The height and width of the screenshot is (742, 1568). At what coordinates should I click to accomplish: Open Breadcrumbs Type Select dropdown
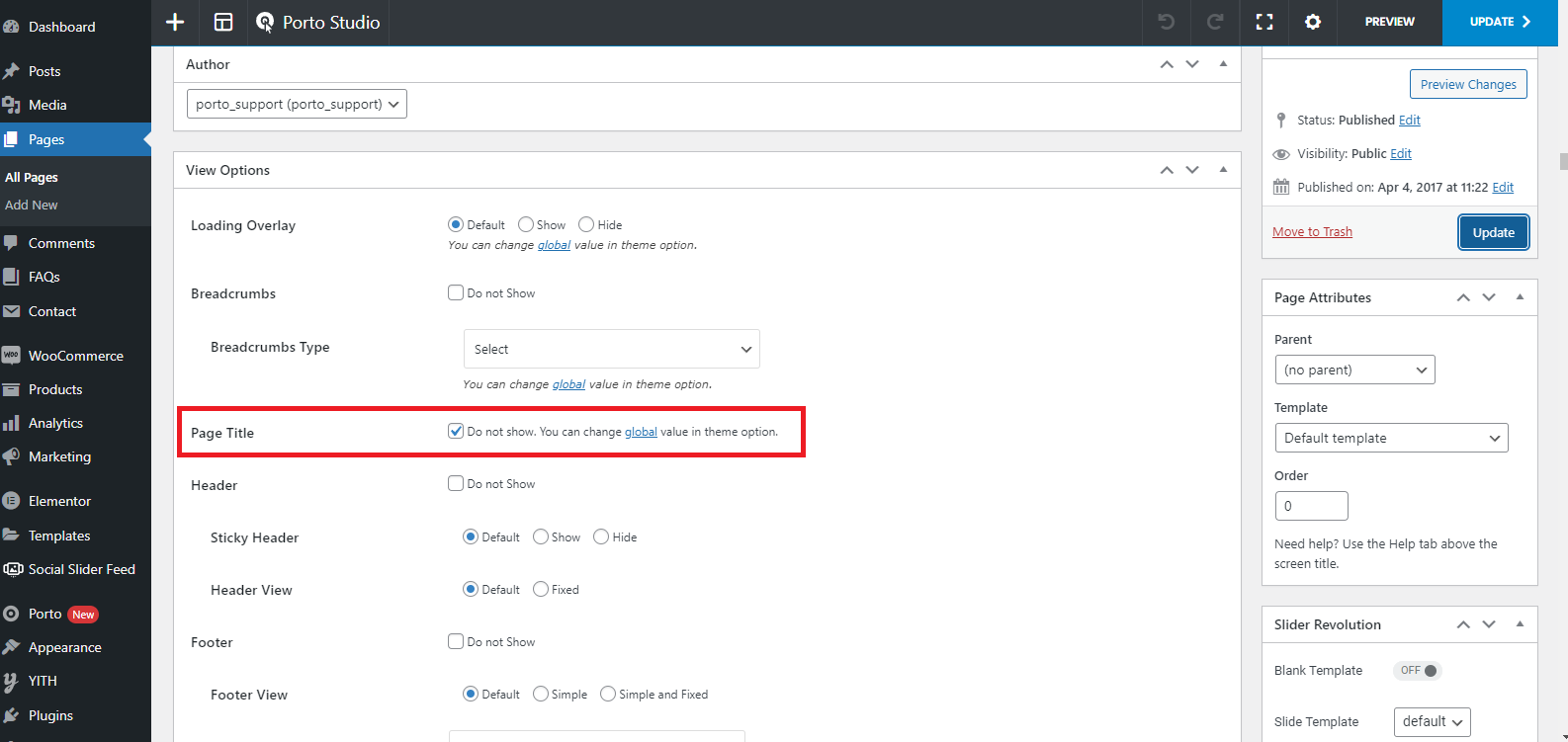click(x=611, y=349)
